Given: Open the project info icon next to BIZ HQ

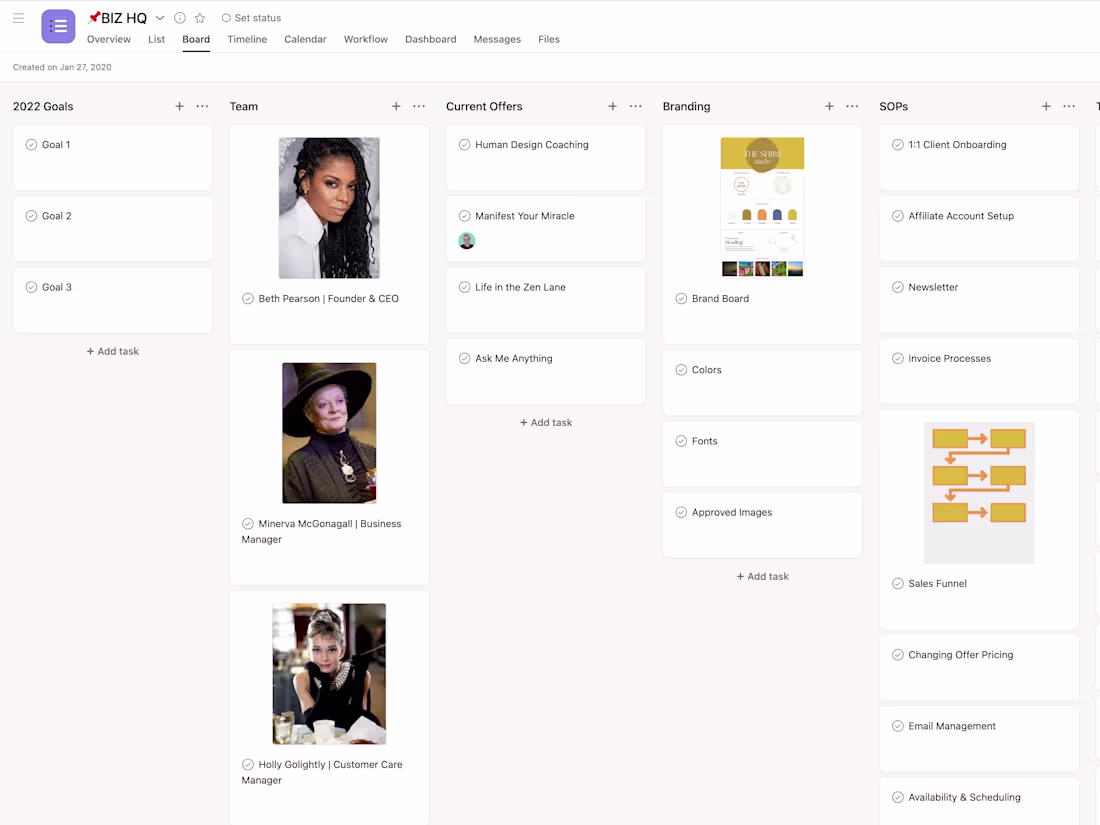Looking at the screenshot, I should 178,17.
